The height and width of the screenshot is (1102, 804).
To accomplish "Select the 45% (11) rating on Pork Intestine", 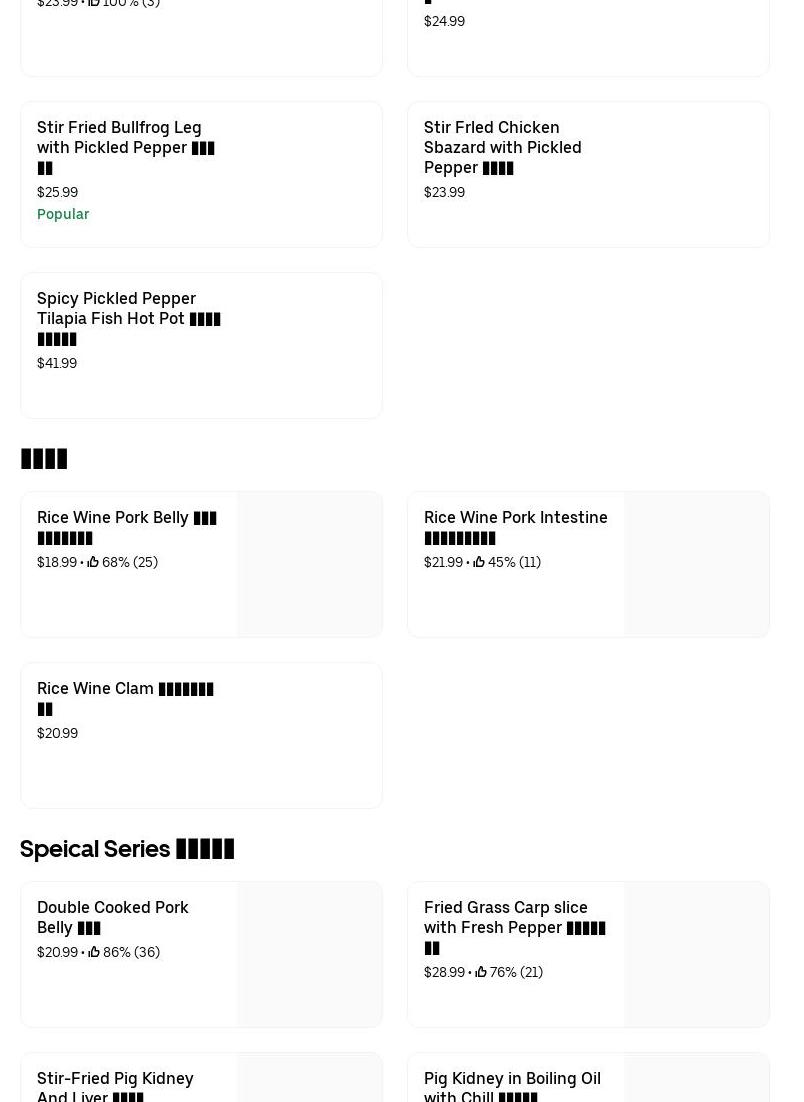I will [x=514, y=562].
